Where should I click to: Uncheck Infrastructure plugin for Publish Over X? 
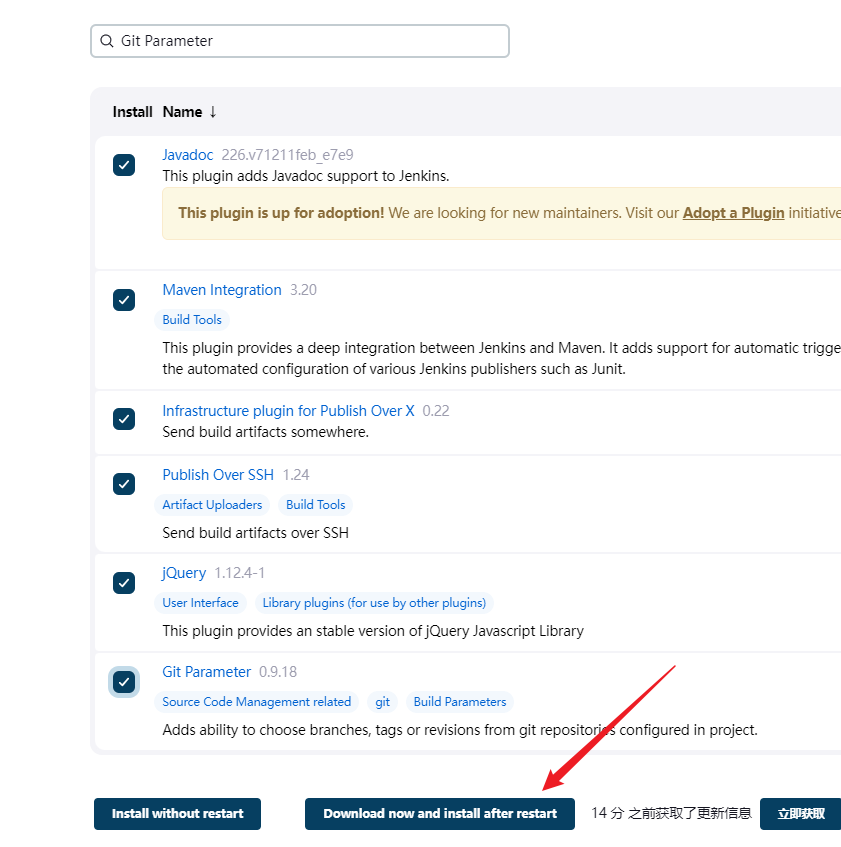124,419
